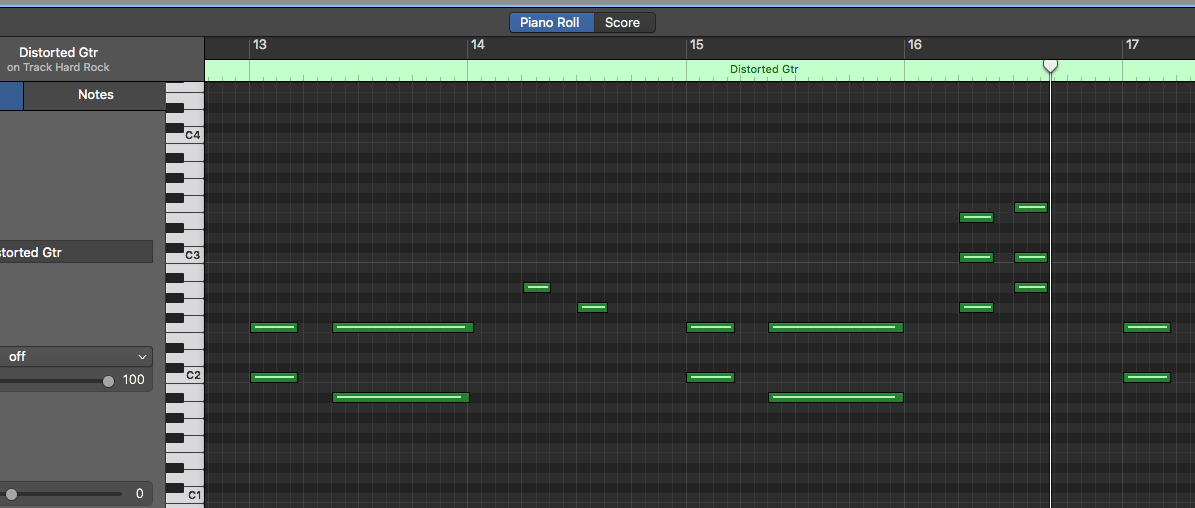1195x508 pixels.
Task: Select the lowest long note ending at bar 16
Action: tap(835, 398)
